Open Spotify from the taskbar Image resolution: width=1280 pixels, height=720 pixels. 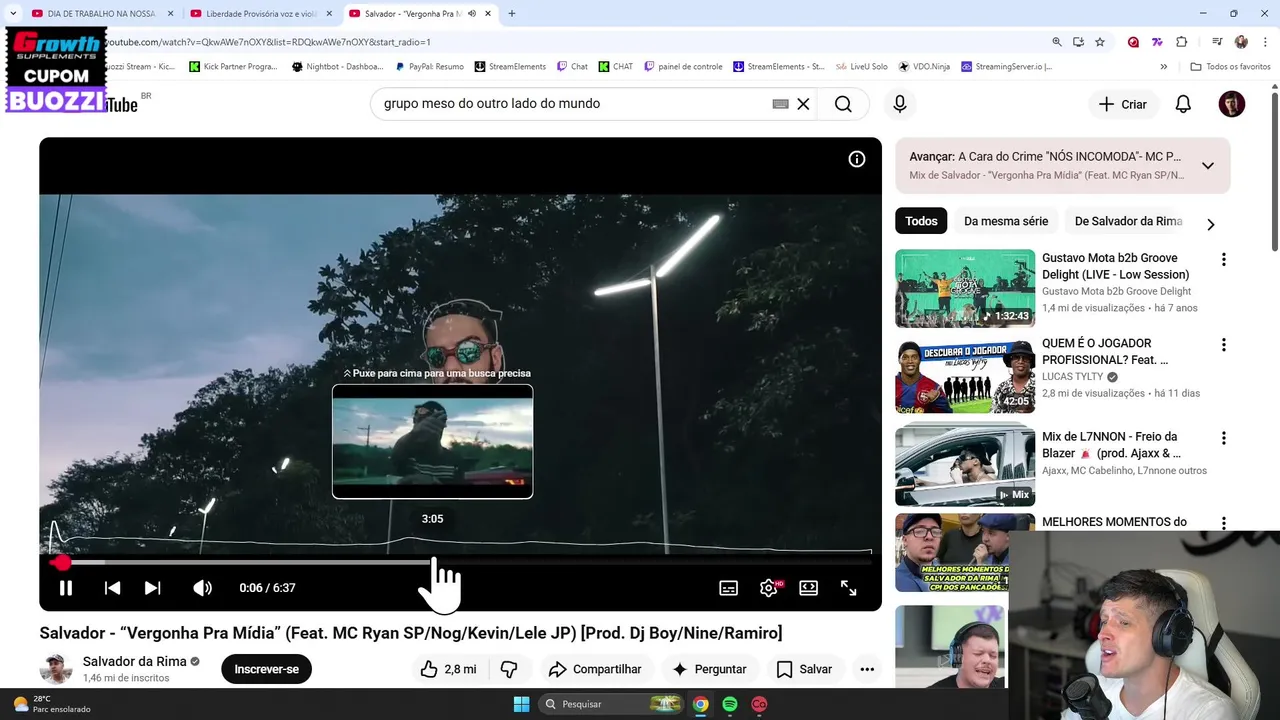730,704
